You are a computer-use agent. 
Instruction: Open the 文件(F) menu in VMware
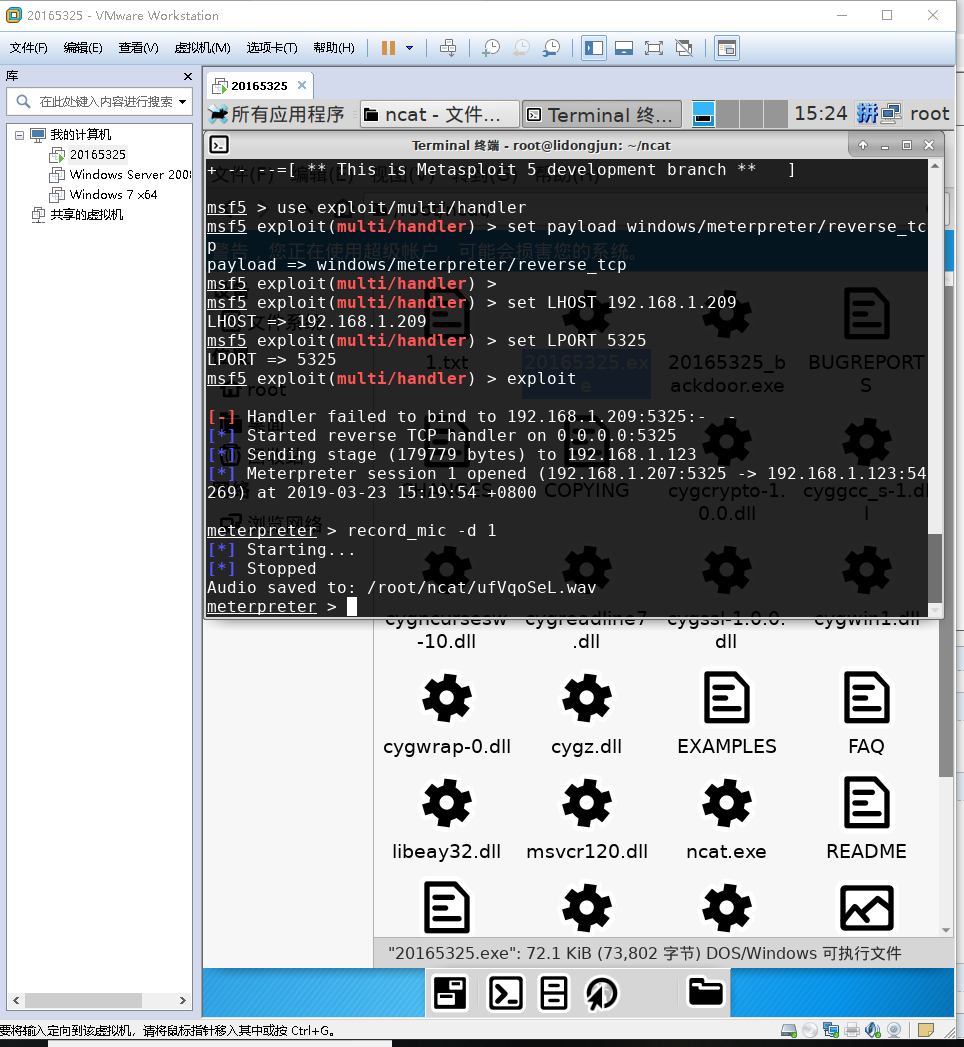[29, 47]
